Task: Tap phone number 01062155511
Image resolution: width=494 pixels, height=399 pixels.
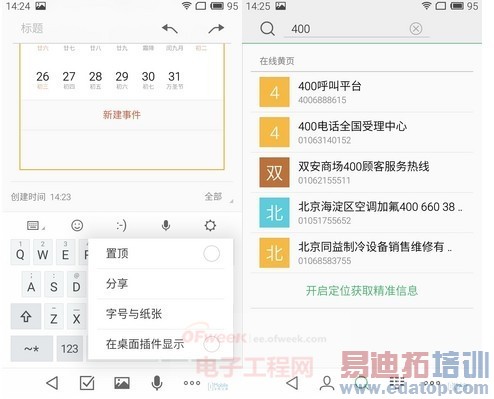Action: tap(324, 180)
